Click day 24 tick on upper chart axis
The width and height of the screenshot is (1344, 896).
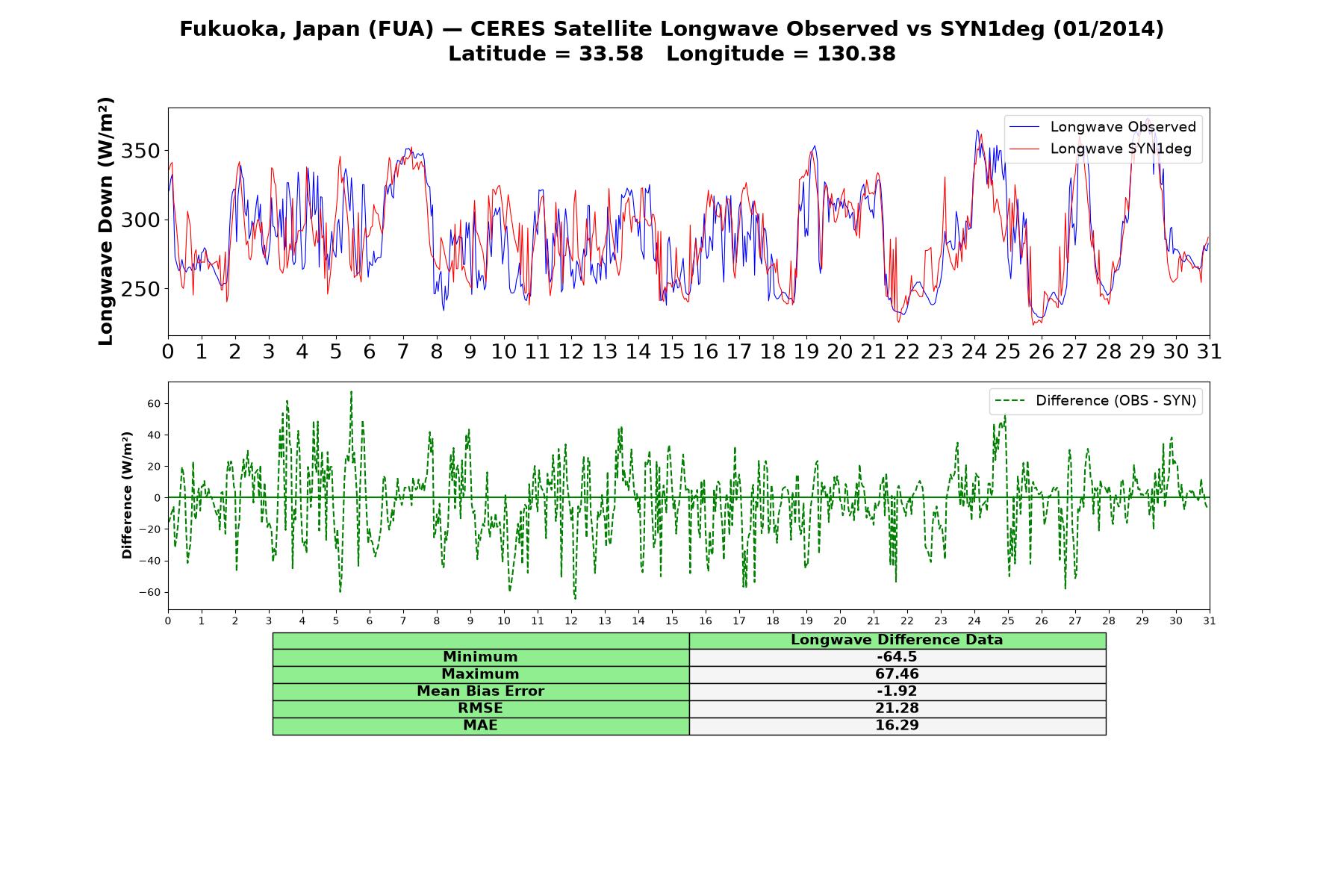pyautogui.click(x=974, y=352)
